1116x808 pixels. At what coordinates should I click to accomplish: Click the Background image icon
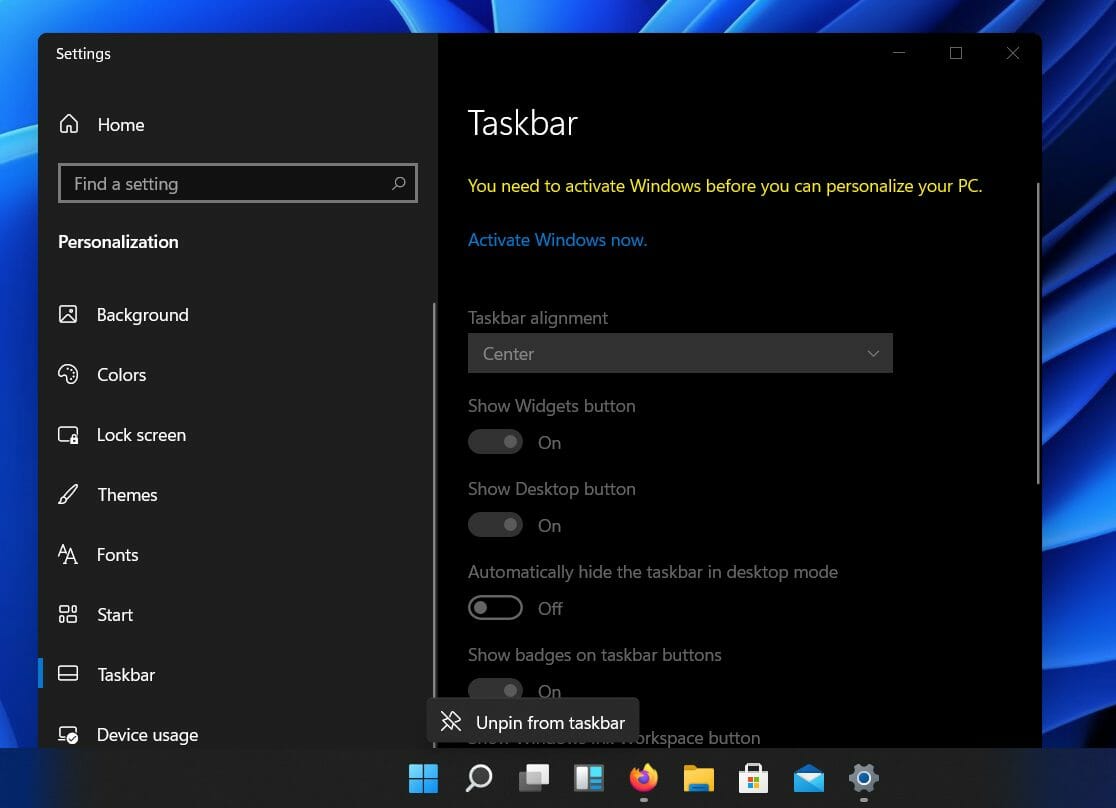pos(68,314)
